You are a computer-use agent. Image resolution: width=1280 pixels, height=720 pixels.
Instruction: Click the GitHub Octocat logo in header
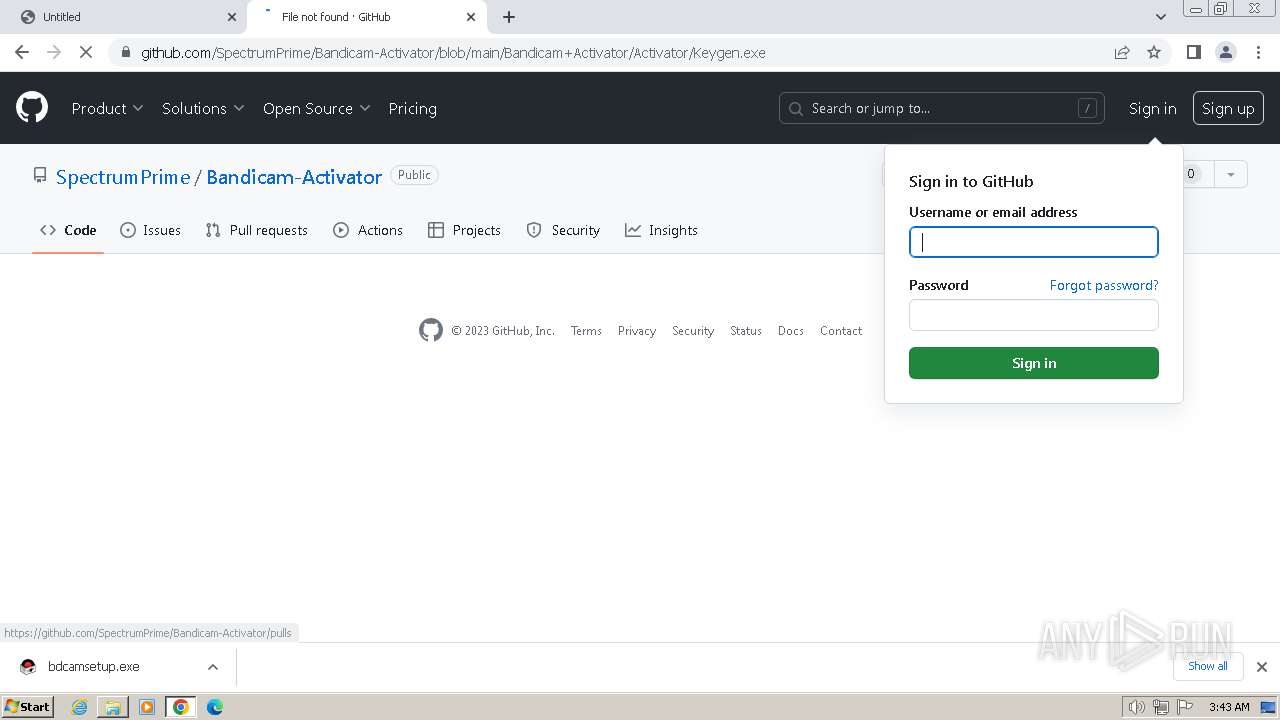click(x=32, y=108)
